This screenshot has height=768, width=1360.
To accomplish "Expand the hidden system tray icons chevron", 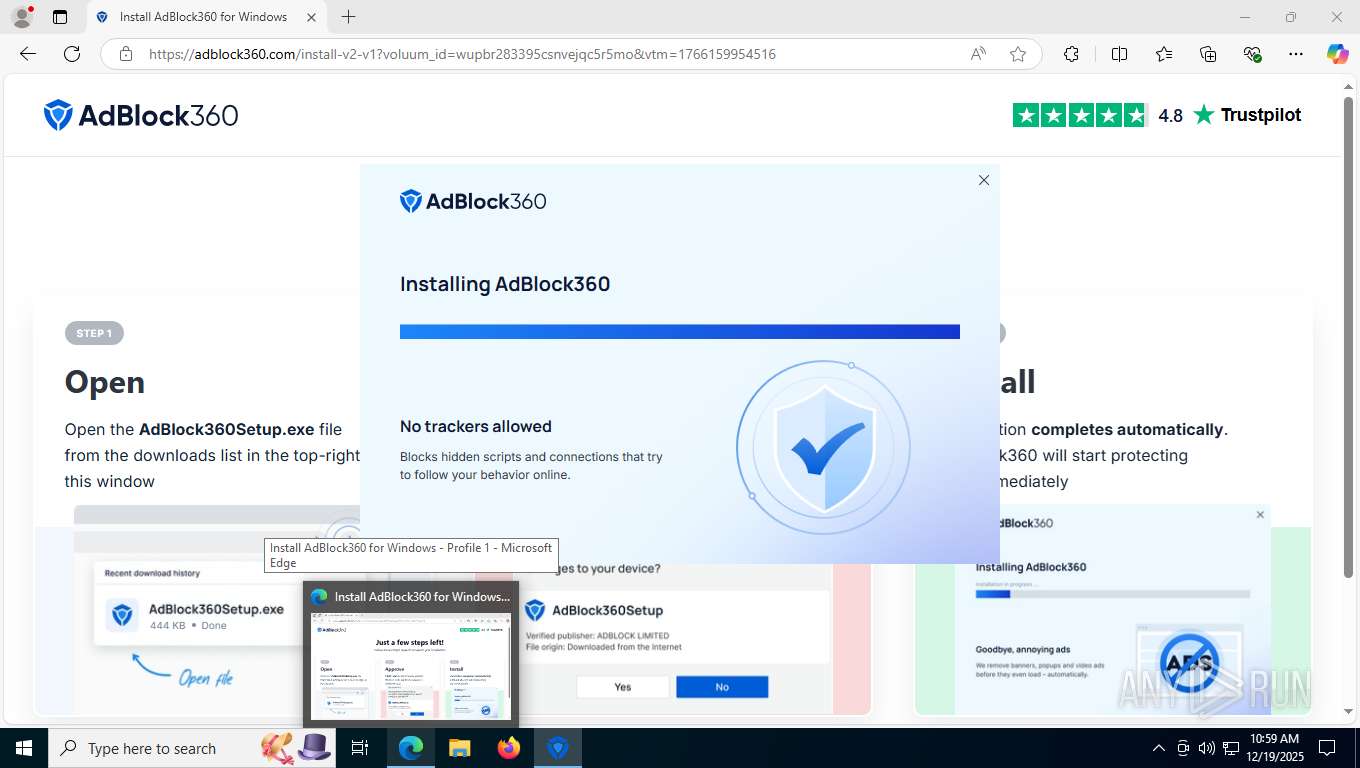I will pos(1159,748).
